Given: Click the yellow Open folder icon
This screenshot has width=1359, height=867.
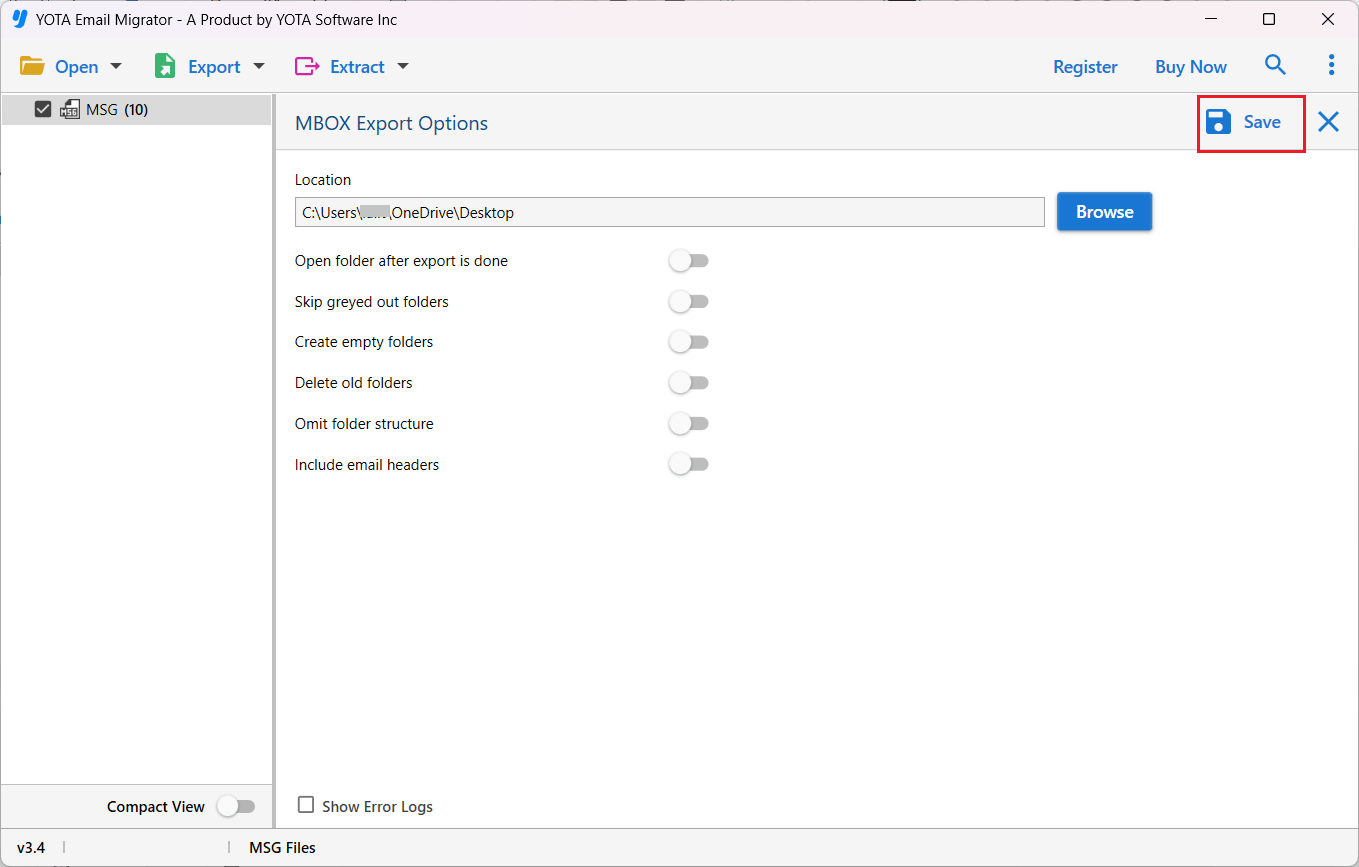Looking at the screenshot, I should pos(32,67).
